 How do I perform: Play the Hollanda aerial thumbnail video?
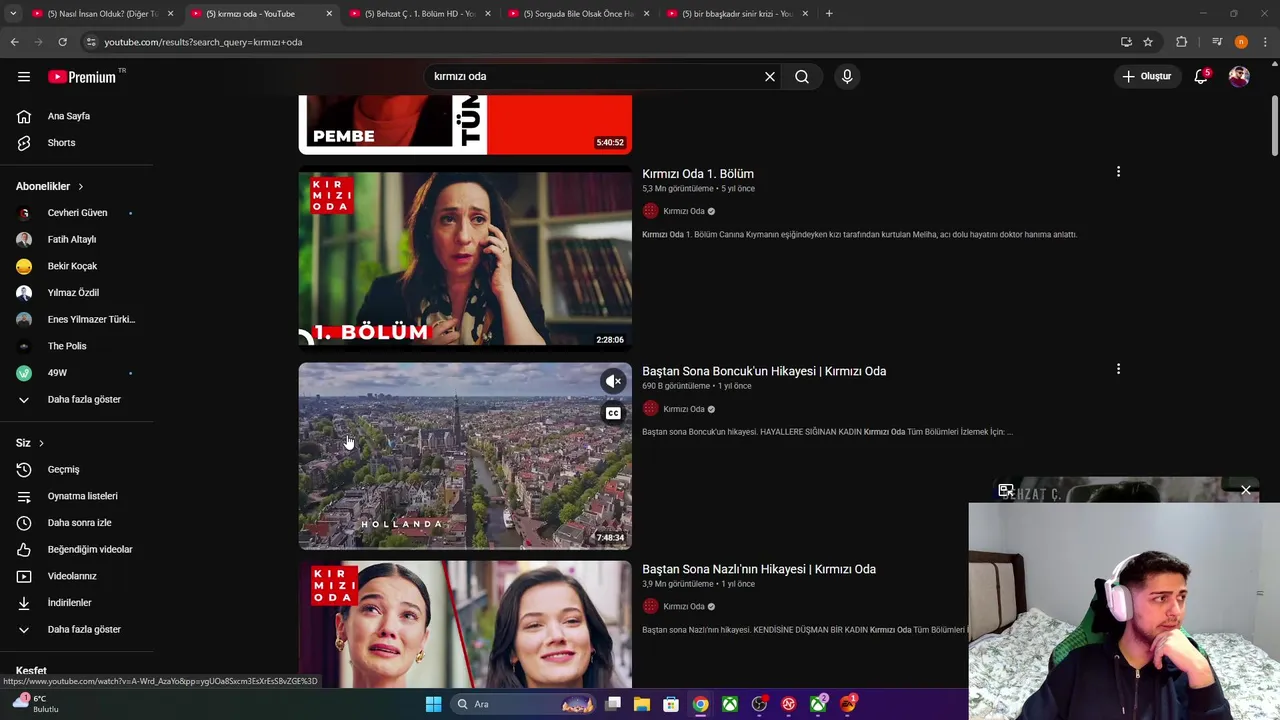click(x=465, y=456)
